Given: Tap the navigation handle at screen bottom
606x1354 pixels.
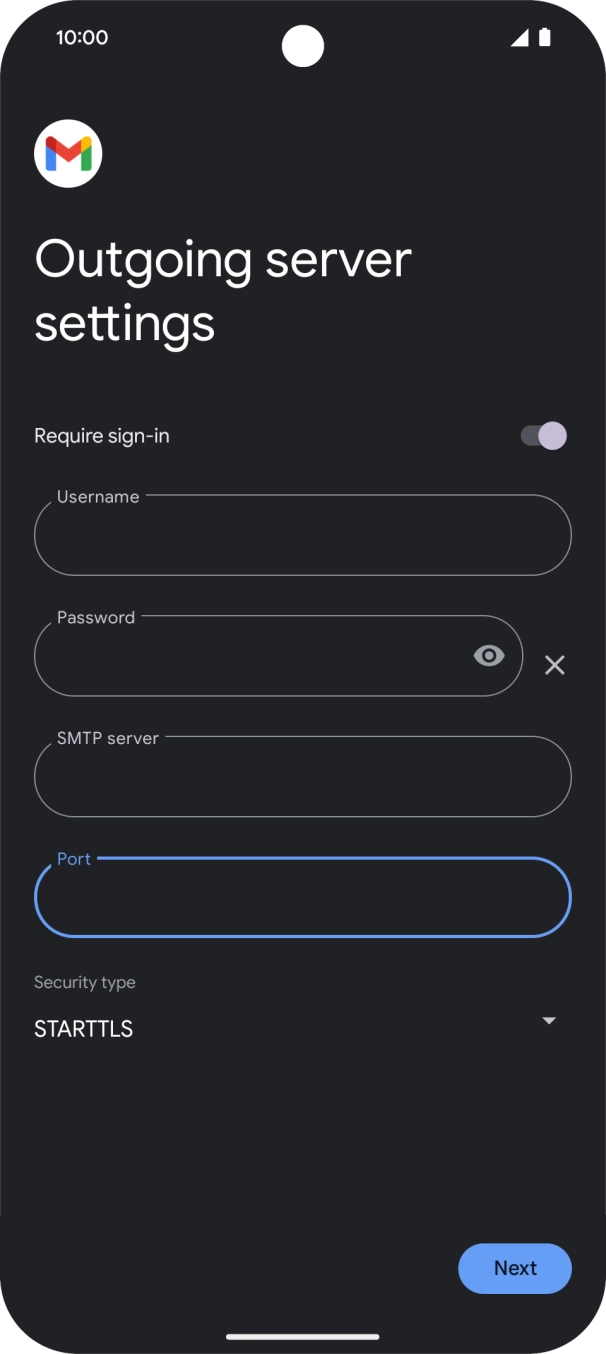Looking at the screenshot, I should (x=303, y=1335).
